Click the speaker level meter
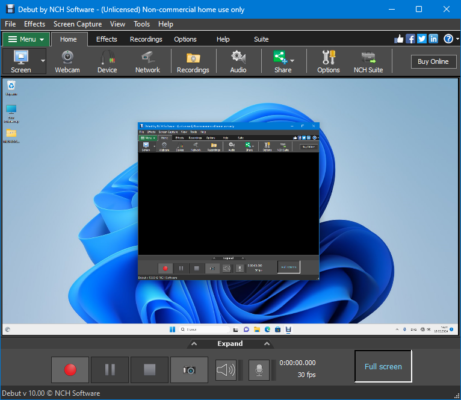 (x=240, y=370)
